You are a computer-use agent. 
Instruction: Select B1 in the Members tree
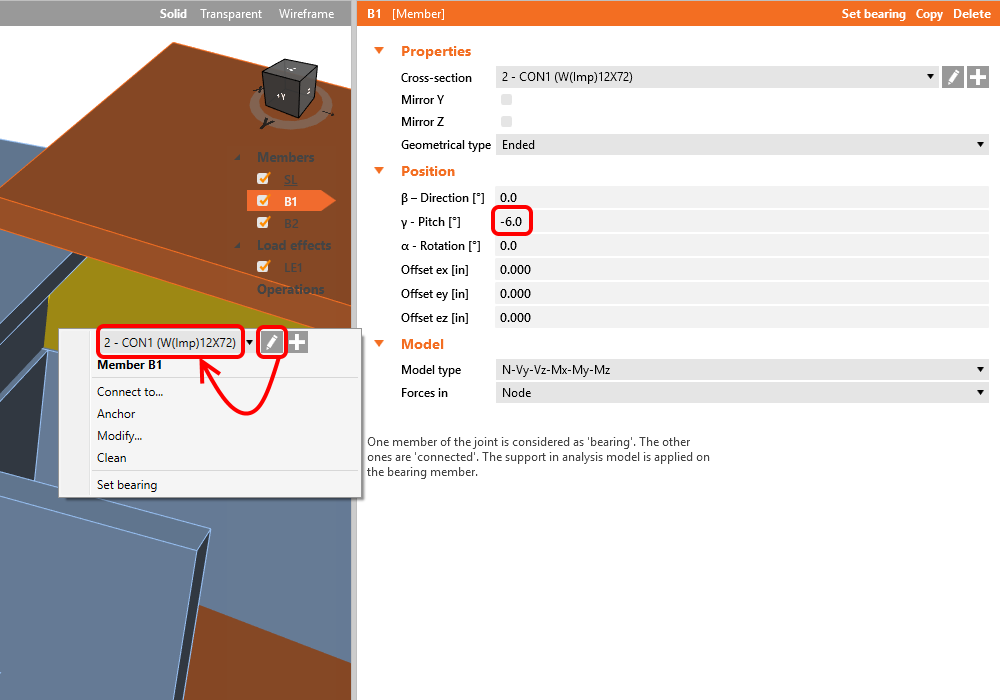coord(291,201)
